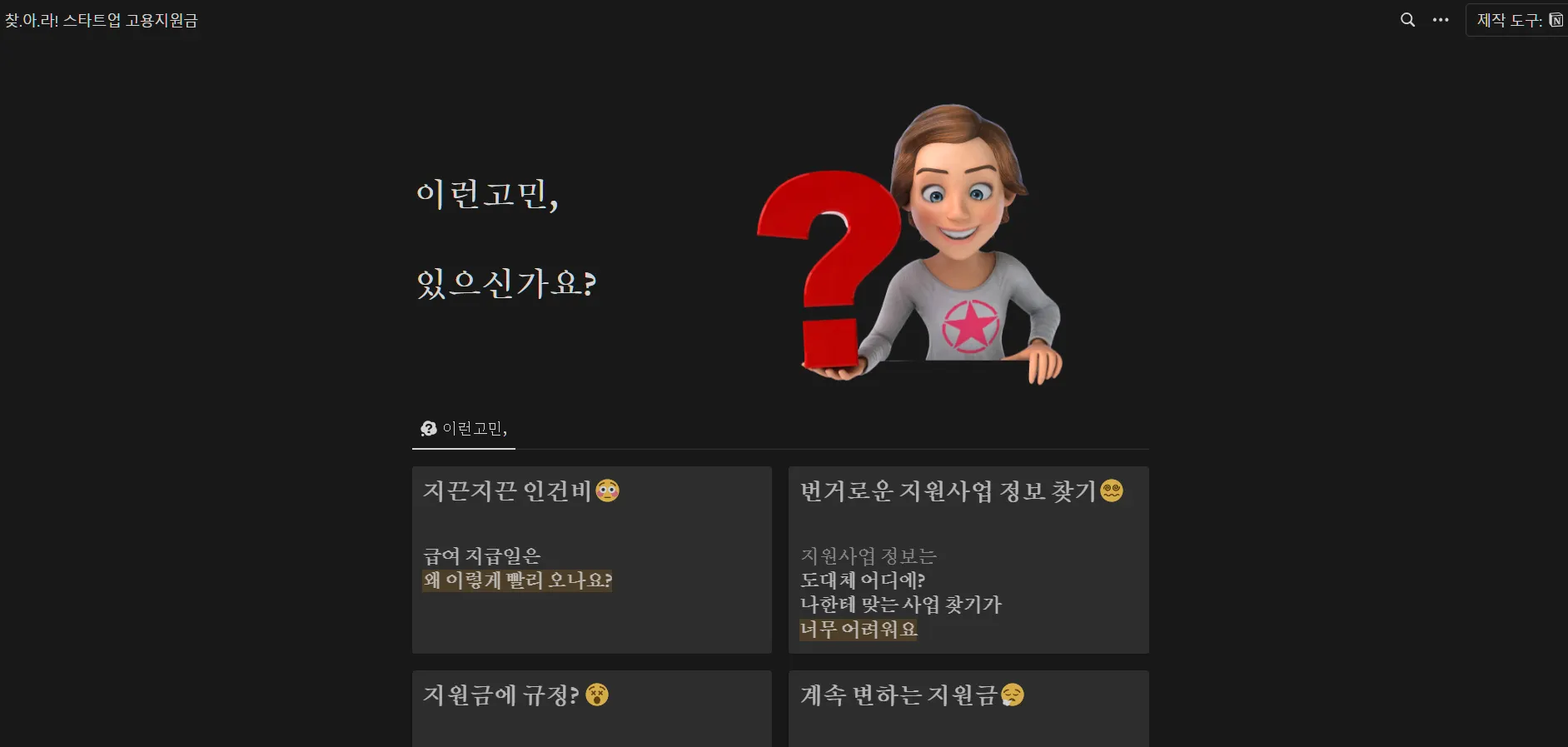Image resolution: width=1568 pixels, height=747 pixels.
Task: Click highlighted text 왜 이렇게 빨리 오나요?
Action: [517, 580]
